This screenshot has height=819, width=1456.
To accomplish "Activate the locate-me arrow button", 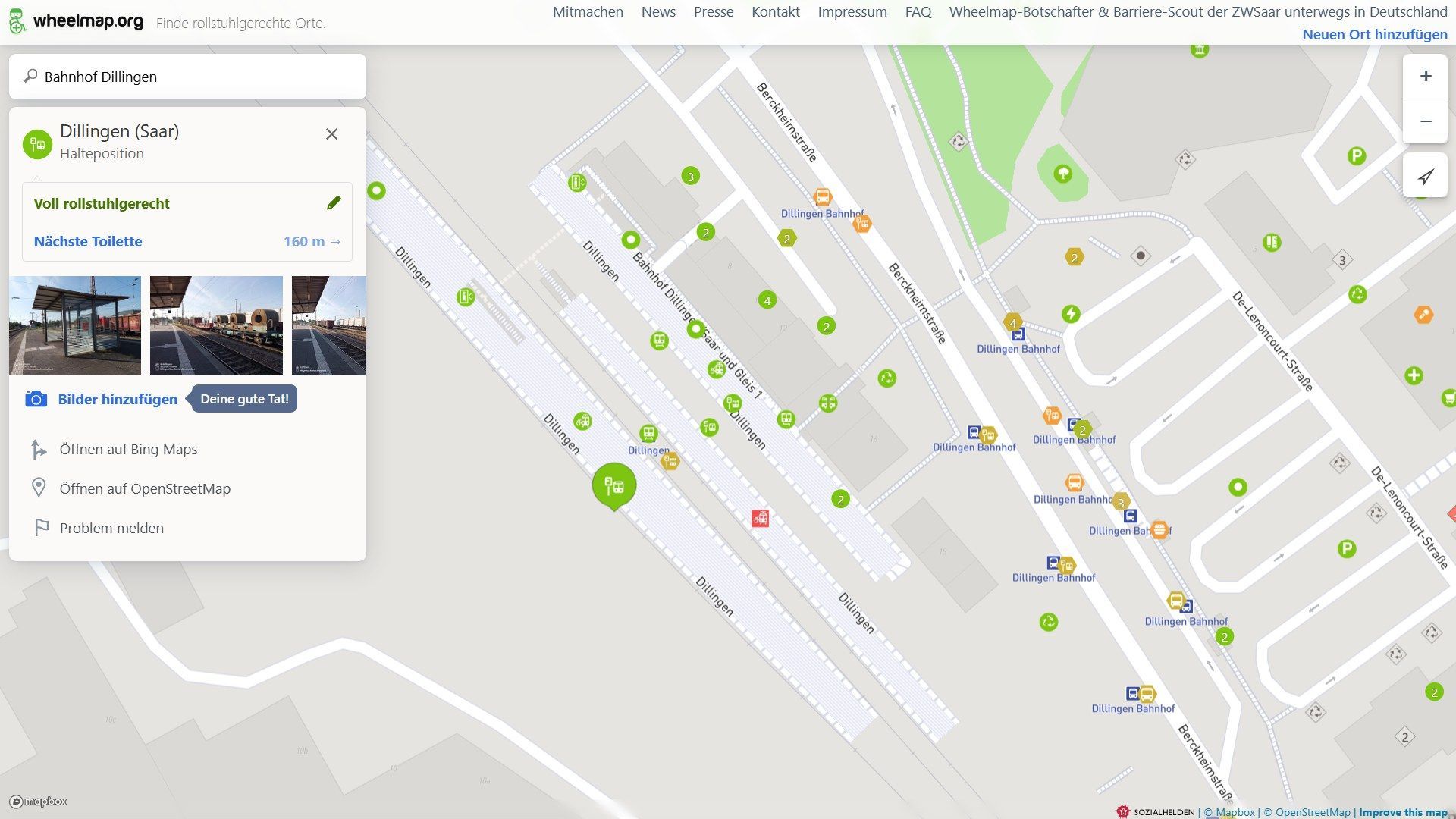I will point(1426,176).
